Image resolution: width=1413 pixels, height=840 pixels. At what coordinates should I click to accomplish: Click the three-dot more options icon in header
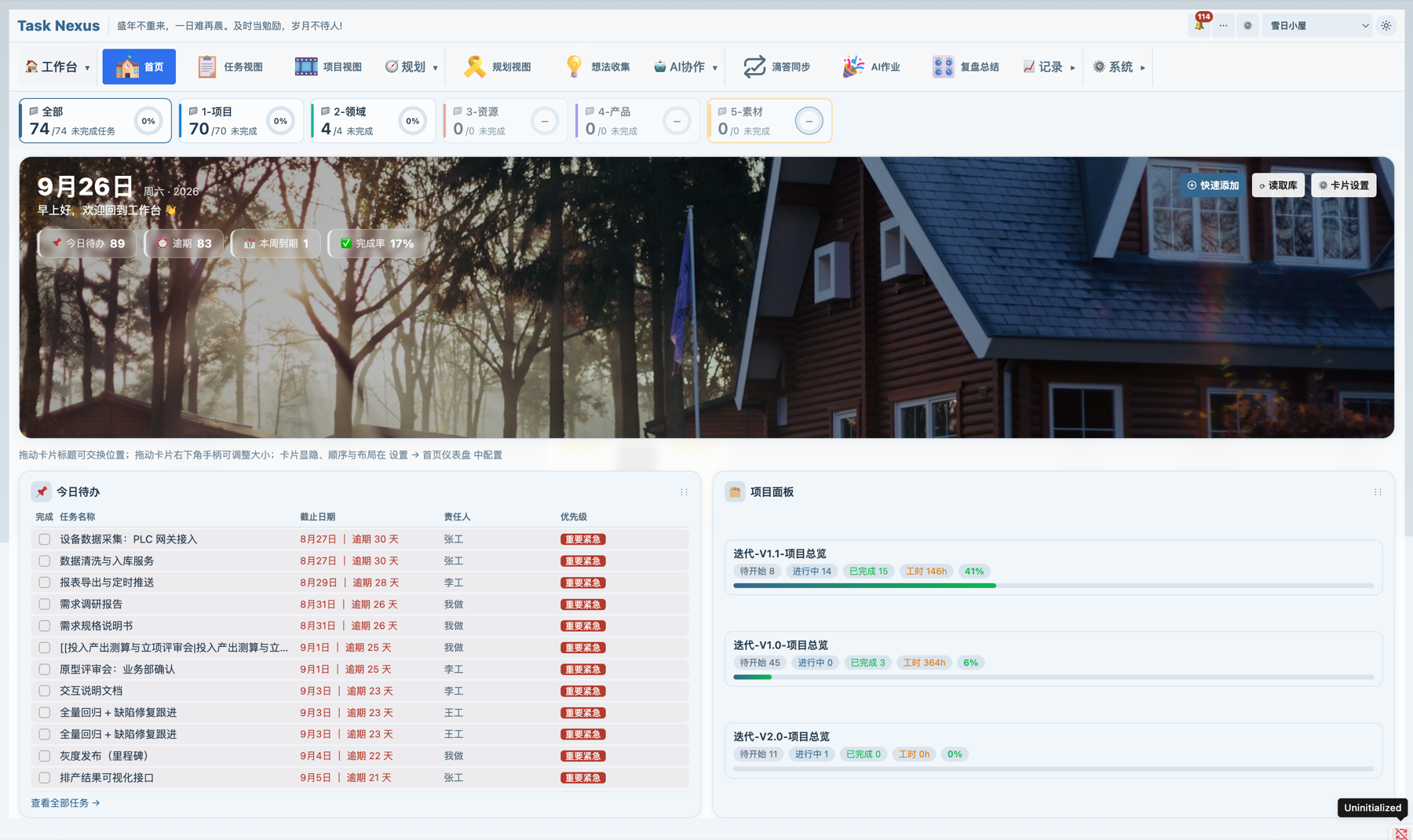(x=1223, y=25)
